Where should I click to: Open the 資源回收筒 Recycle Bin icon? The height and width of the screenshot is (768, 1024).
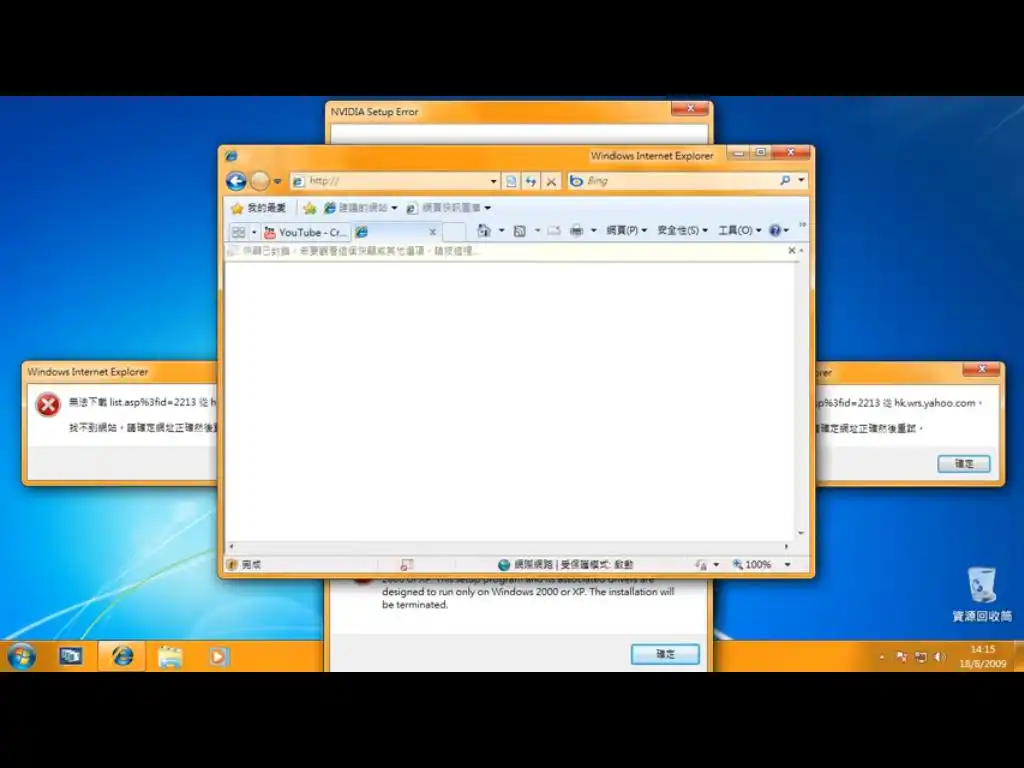pos(982,594)
